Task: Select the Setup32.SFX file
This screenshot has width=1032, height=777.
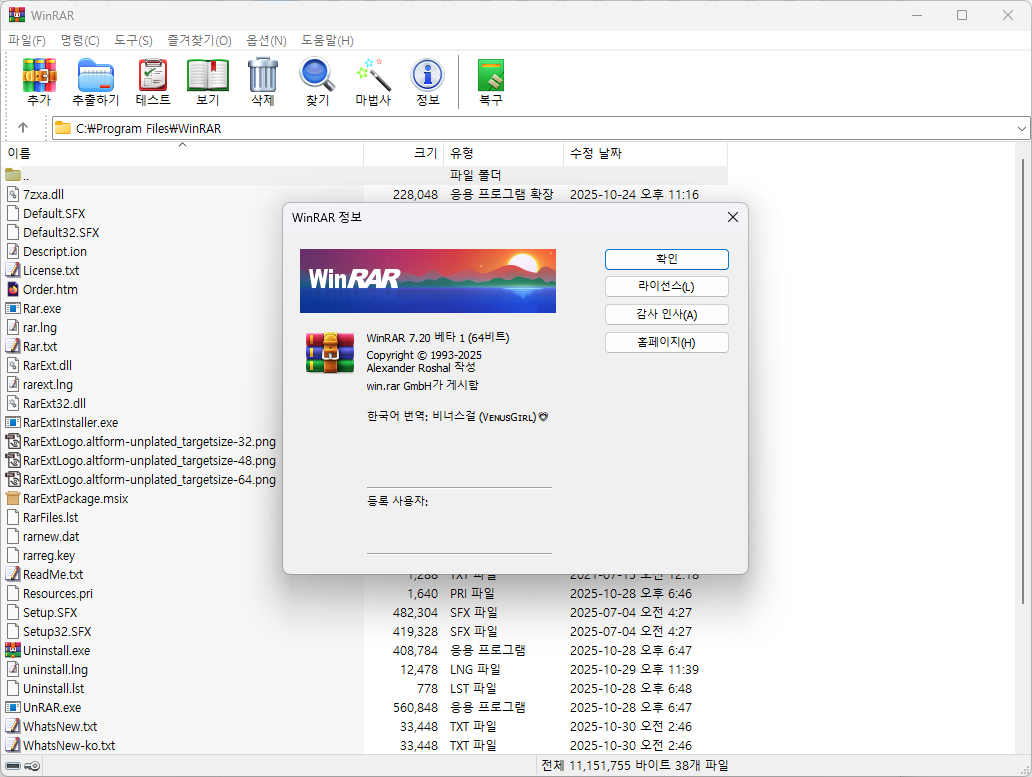Action: pyautogui.click(x=57, y=632)
